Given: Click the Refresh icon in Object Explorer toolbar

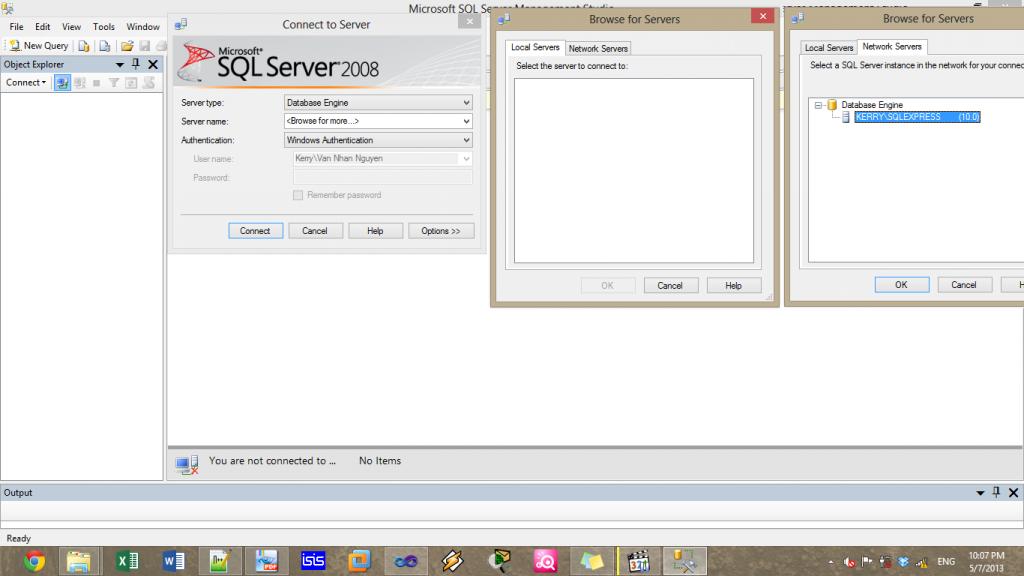Looking at the screenshot, I should click(131, 83).
